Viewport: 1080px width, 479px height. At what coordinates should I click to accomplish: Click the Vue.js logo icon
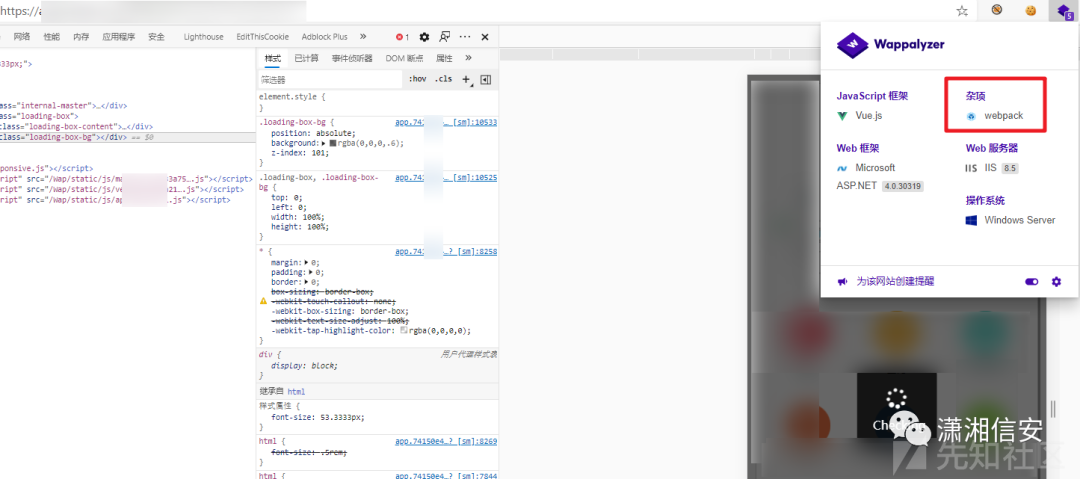click(842, 116)
